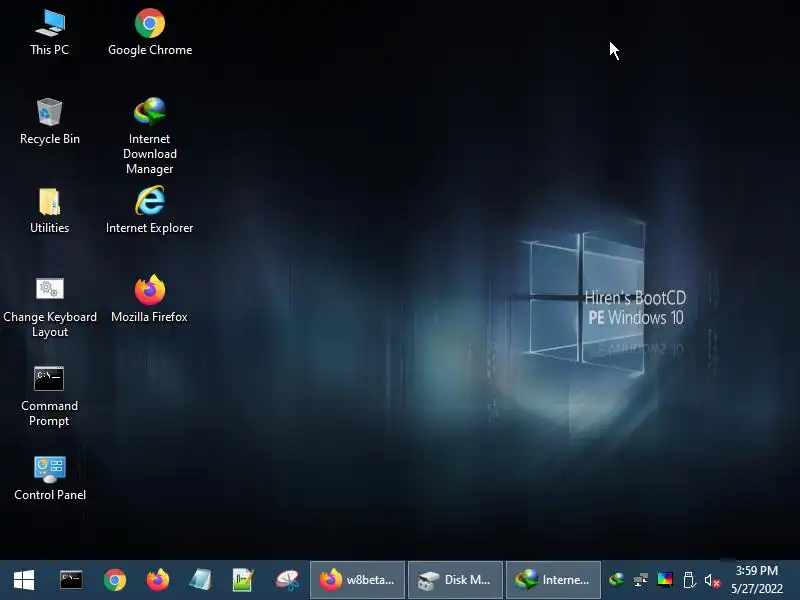The height and width of the screenshot is (600, 800).
Task: Click the colorful display tray icon
Action: [665, 580]
